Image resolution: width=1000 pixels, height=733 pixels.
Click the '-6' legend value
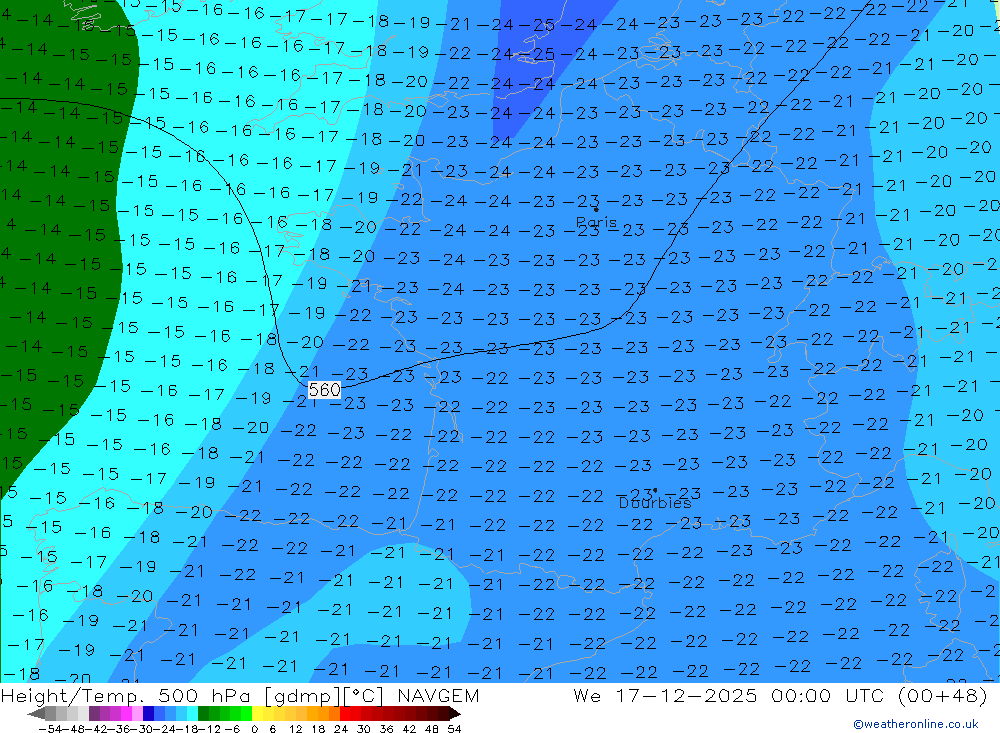coord(232,729)
